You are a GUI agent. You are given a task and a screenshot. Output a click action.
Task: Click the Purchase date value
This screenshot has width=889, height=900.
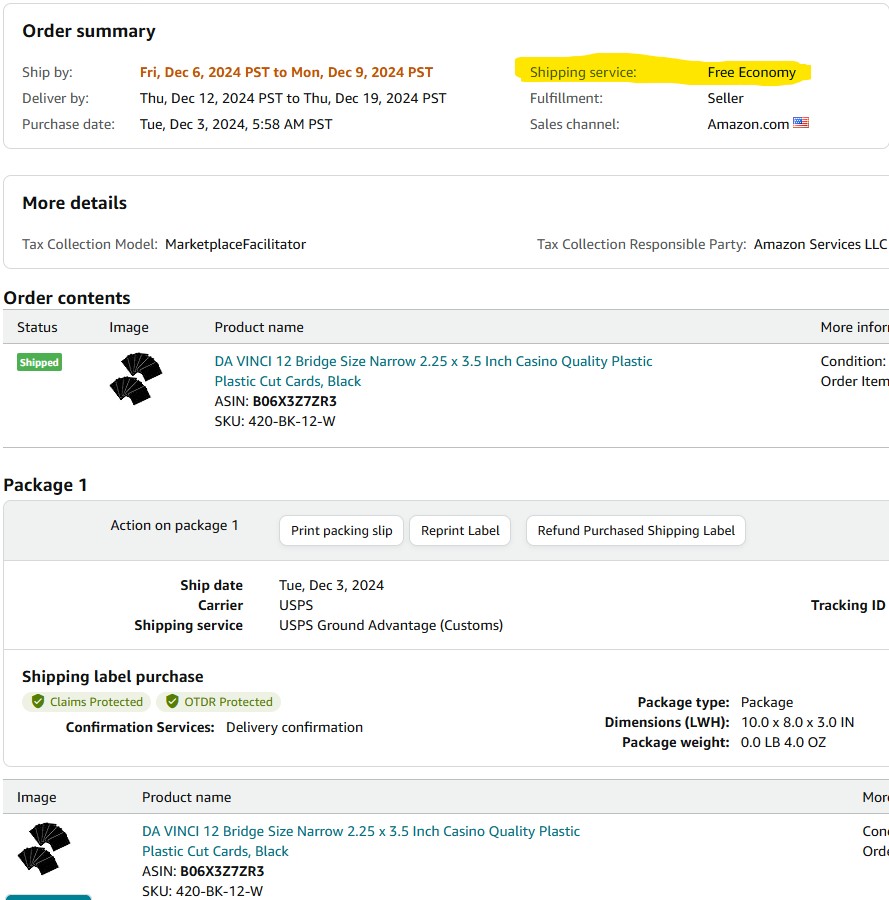pyautogui.click(x=236, y=124)
